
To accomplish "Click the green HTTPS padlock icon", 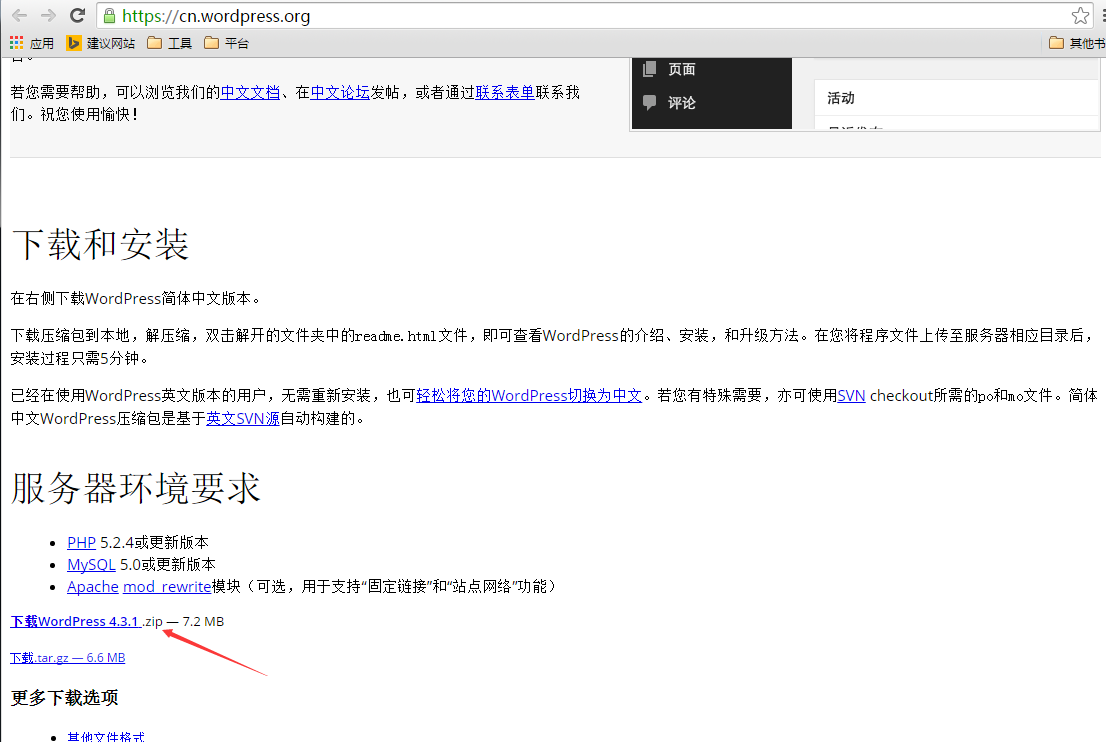I will click(110, 16).
